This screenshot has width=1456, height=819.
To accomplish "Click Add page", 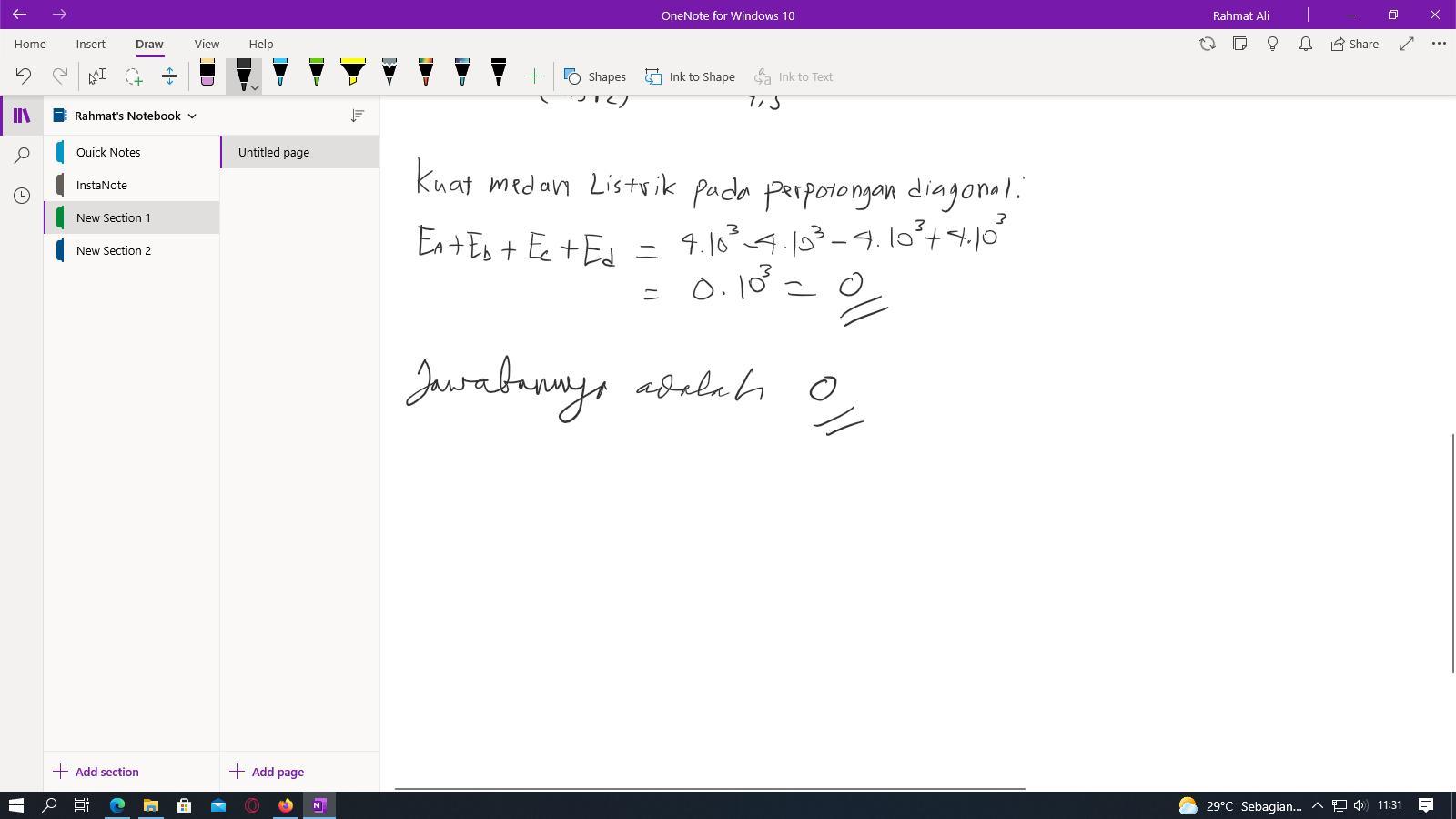I will 268,772.
